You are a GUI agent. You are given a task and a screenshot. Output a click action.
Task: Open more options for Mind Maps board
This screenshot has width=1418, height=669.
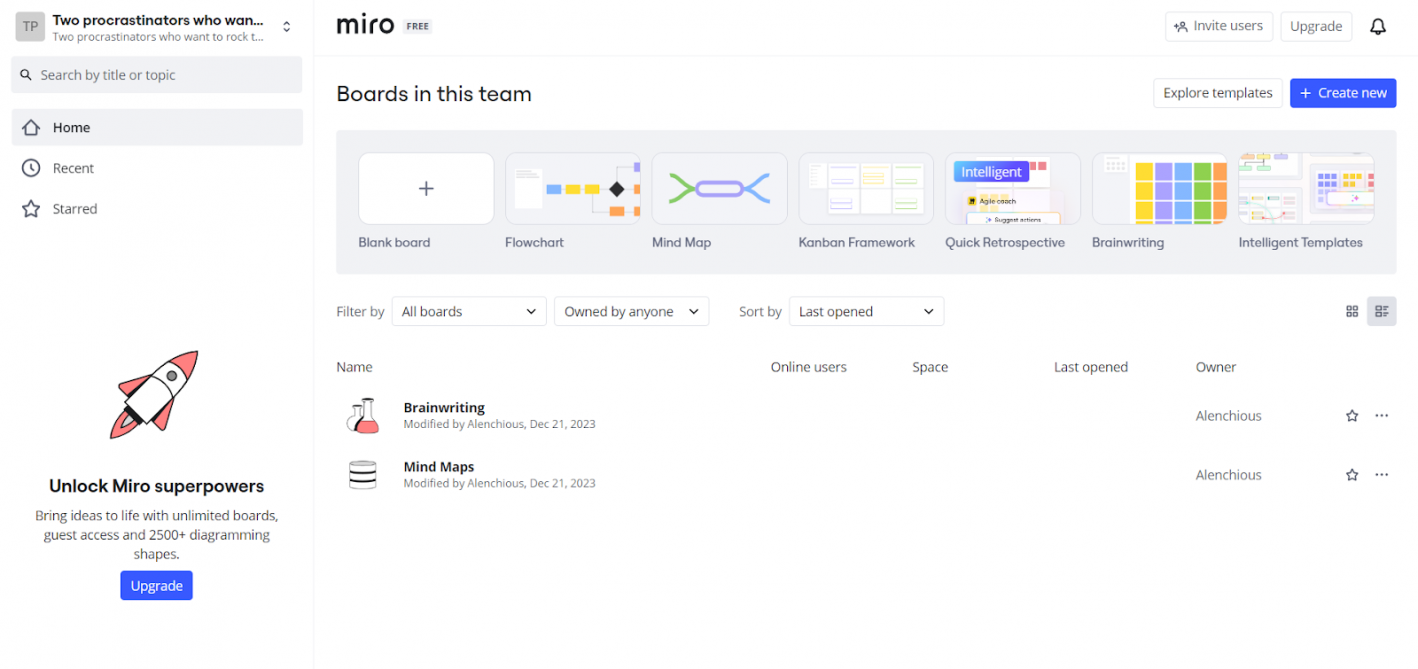[x=1382, y=475]
